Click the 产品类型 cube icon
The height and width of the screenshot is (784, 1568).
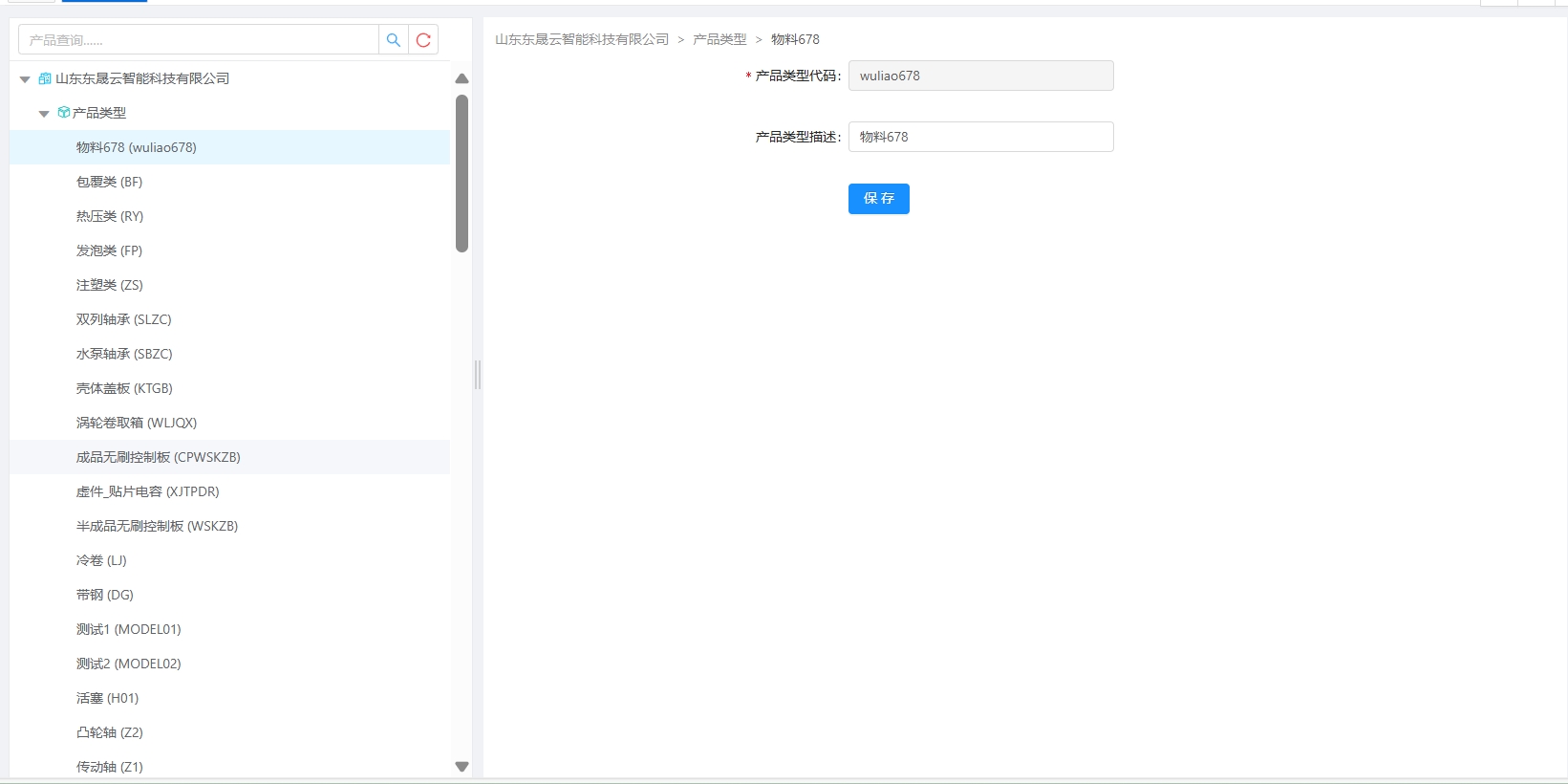click(x=64, y=113)
